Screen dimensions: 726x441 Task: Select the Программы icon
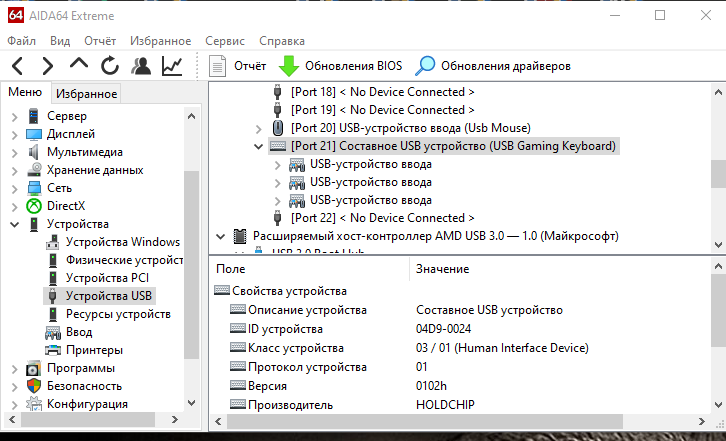tap(34, 368)
